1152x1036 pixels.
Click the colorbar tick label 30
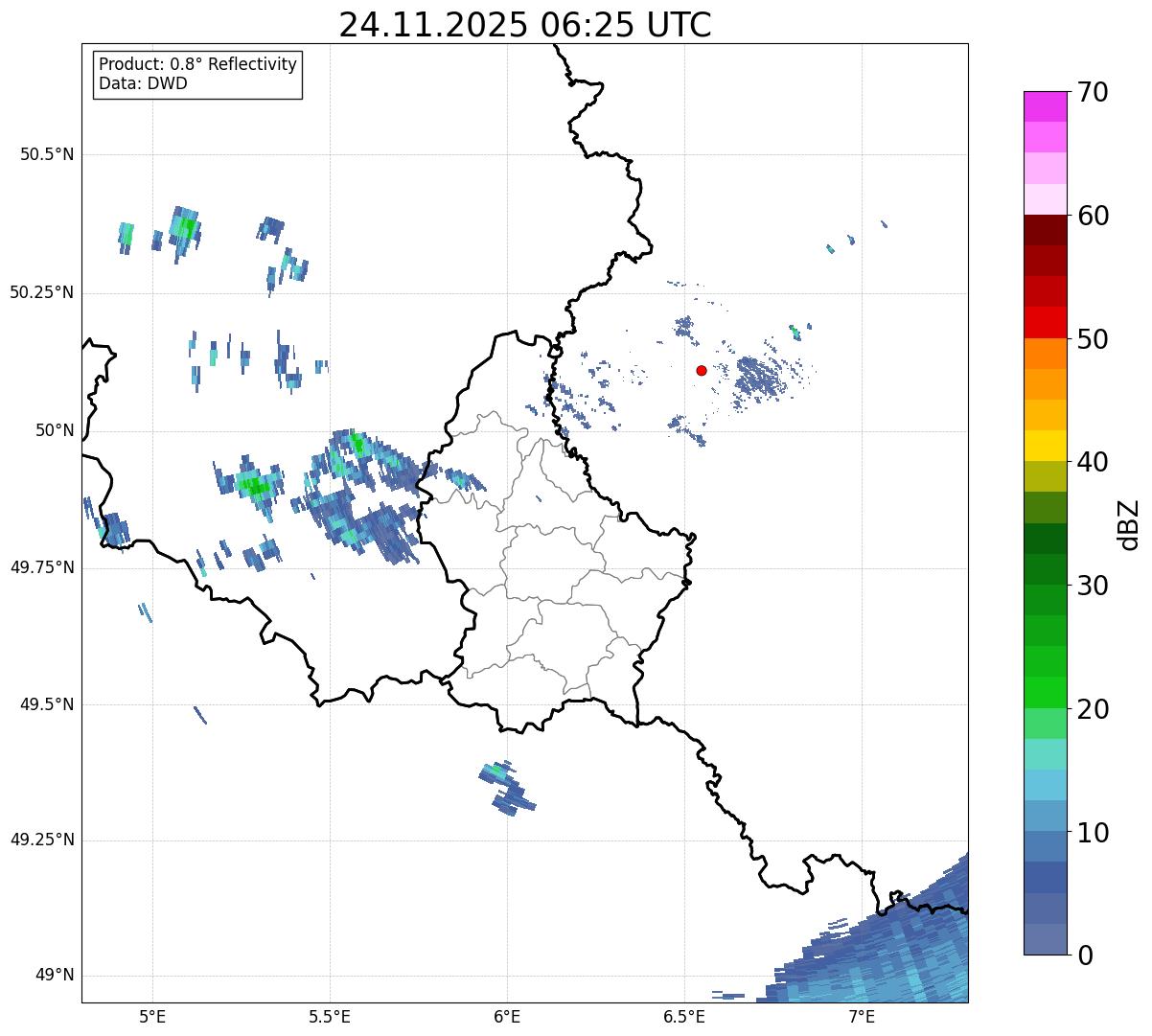click(x=1094, y=586)
